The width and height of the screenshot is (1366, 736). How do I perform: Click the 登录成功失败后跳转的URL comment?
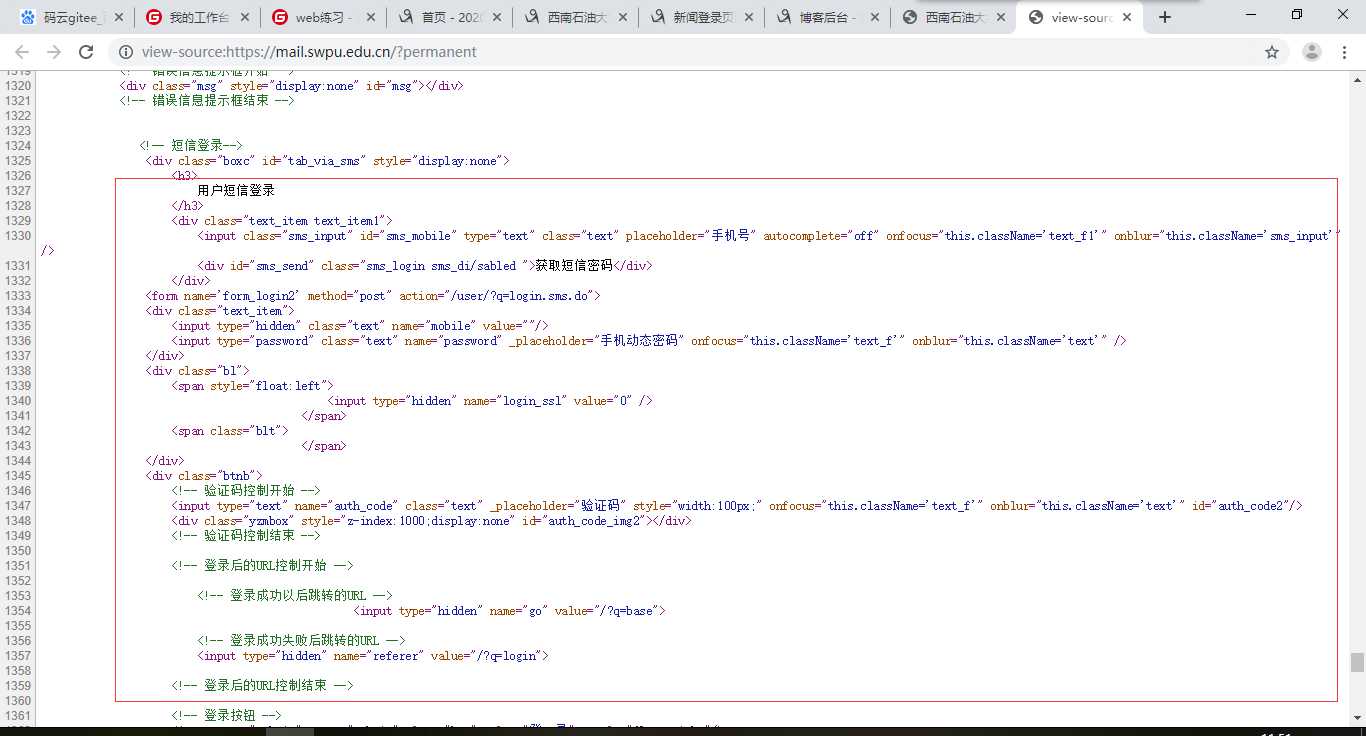301,641
